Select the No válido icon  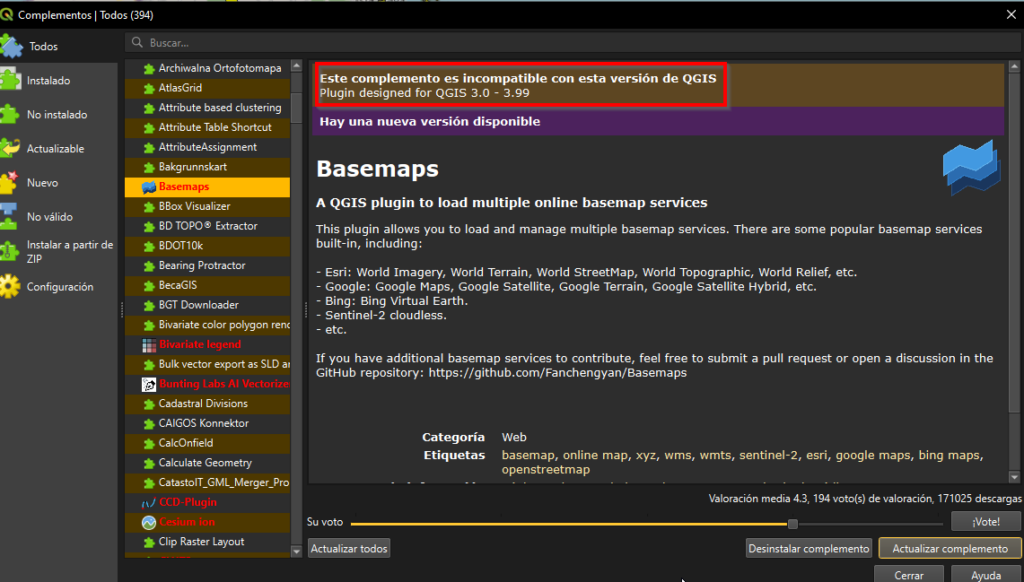9,216
